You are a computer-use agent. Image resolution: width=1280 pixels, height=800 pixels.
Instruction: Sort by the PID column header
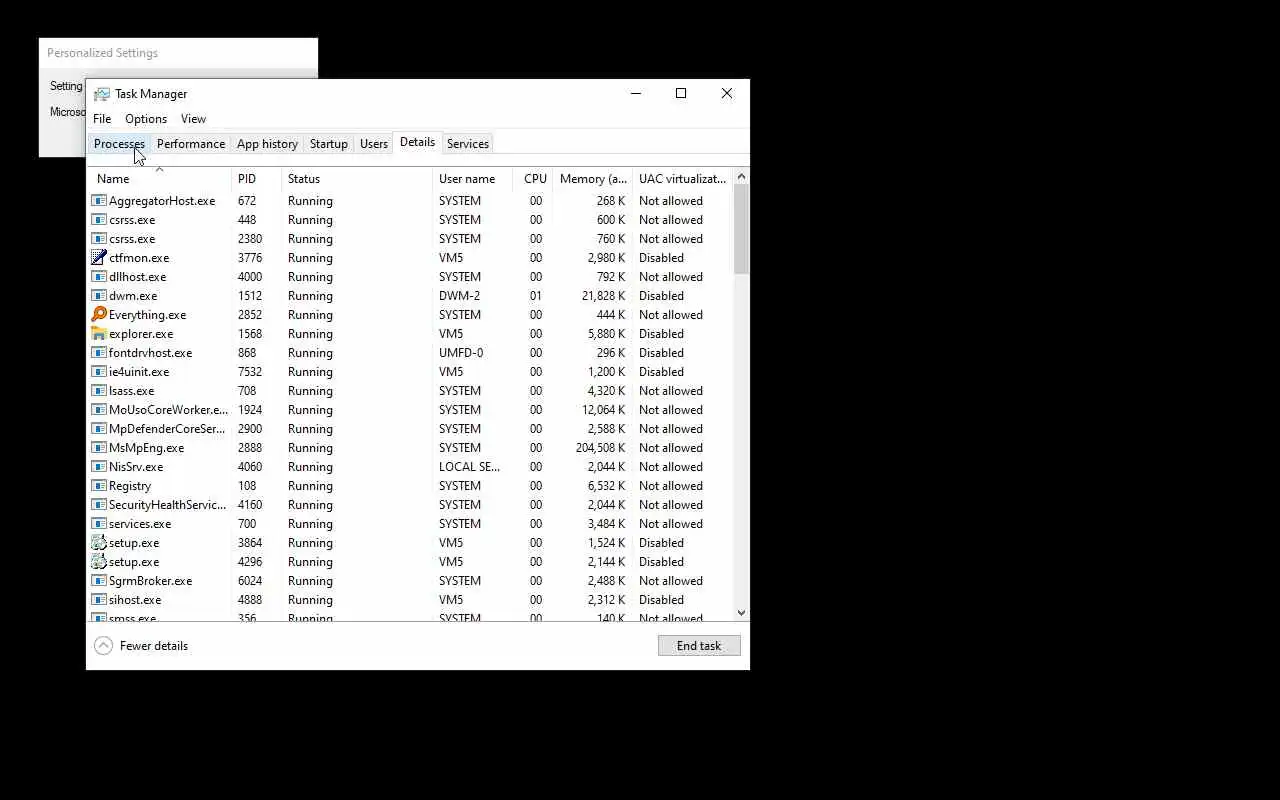256,179
